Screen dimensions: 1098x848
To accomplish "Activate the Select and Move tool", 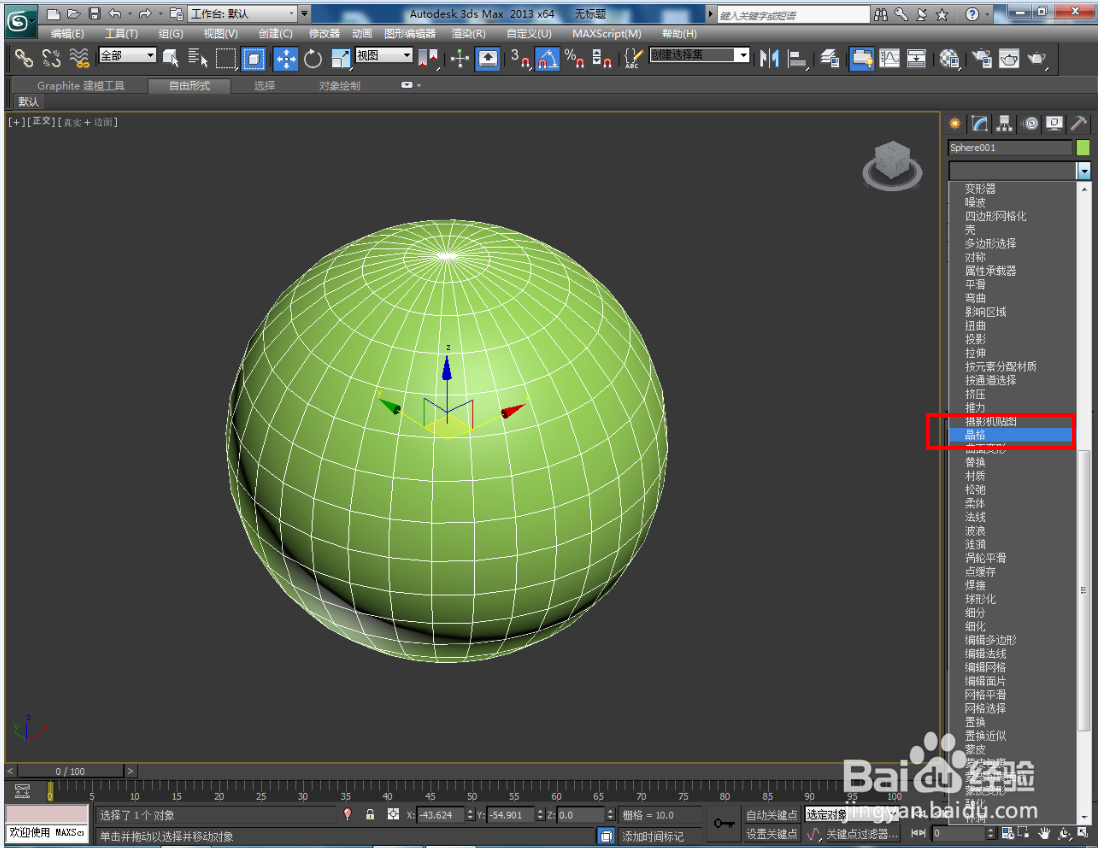I will [x=286, y=58].
